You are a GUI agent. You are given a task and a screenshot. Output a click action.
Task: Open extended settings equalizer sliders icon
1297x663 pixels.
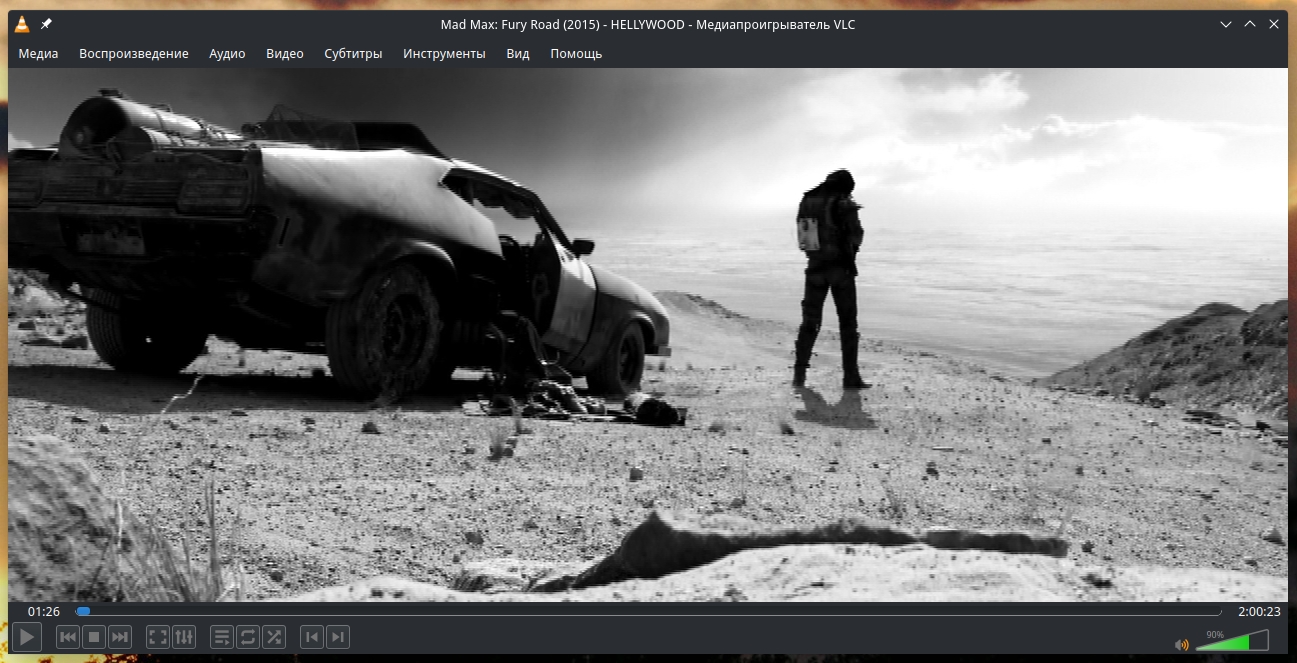tap(184, 637)
